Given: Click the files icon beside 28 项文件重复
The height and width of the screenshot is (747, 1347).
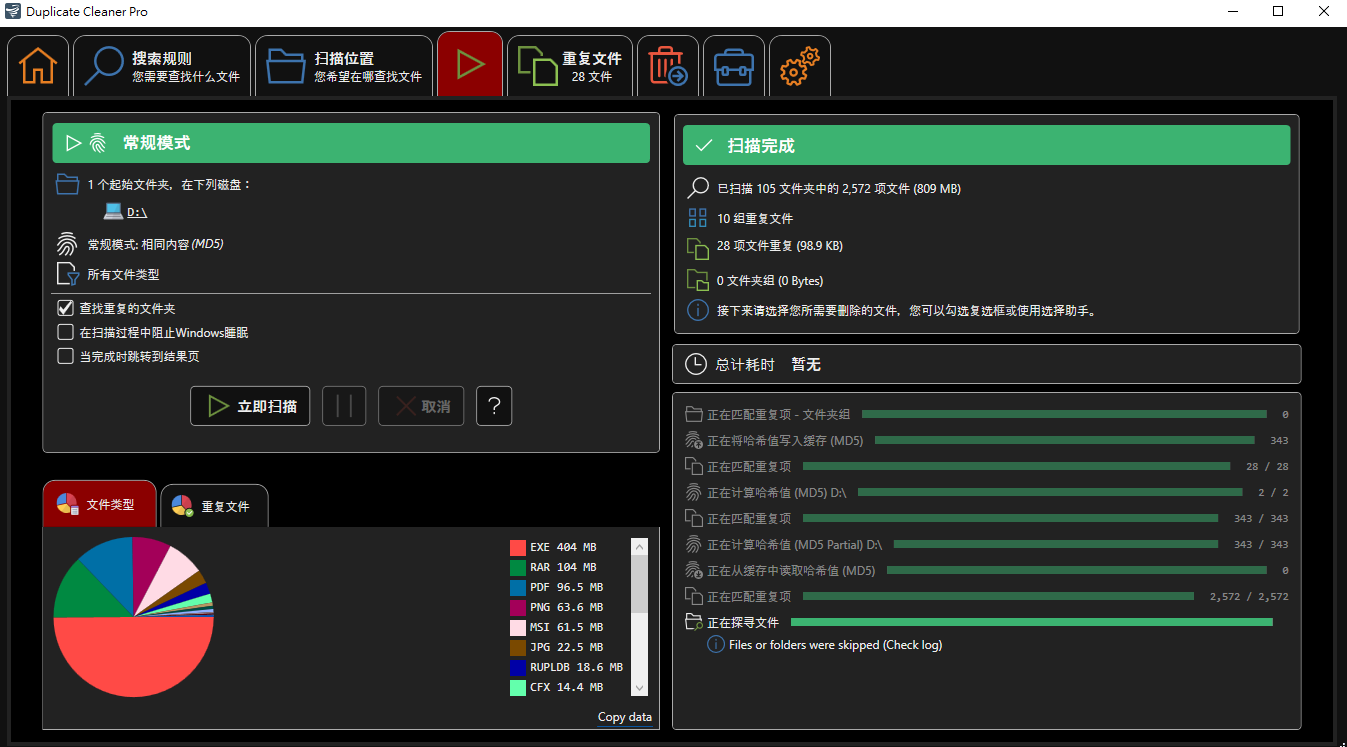Looking at the screenshot, I should (698, 249).
